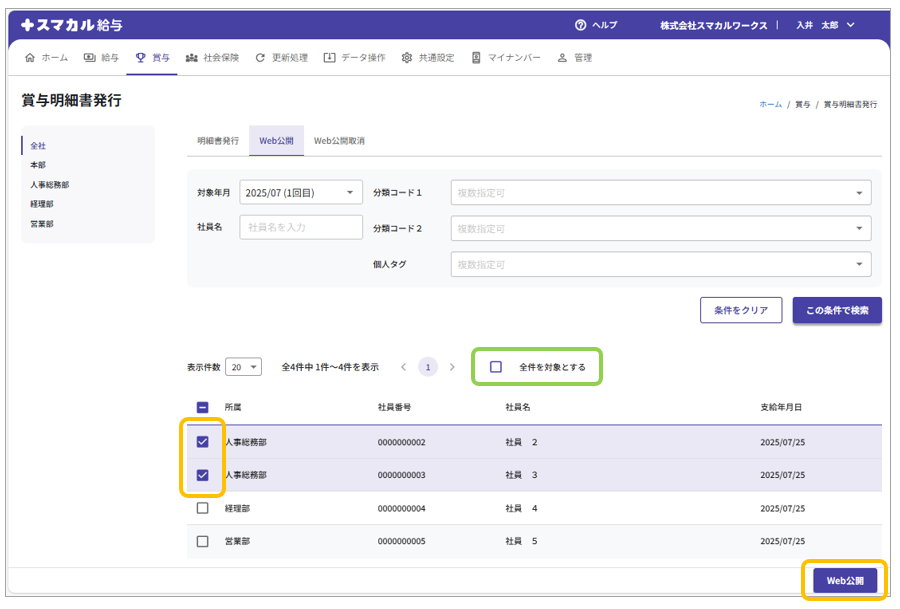Click the 更新処理 refresh icon

point(260,58)
